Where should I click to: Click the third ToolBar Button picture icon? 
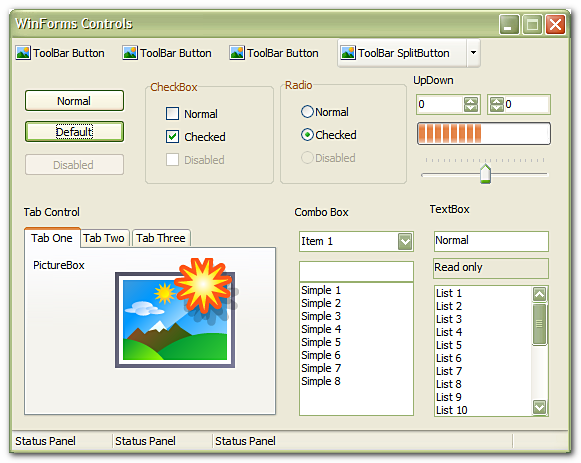(237, 53)
